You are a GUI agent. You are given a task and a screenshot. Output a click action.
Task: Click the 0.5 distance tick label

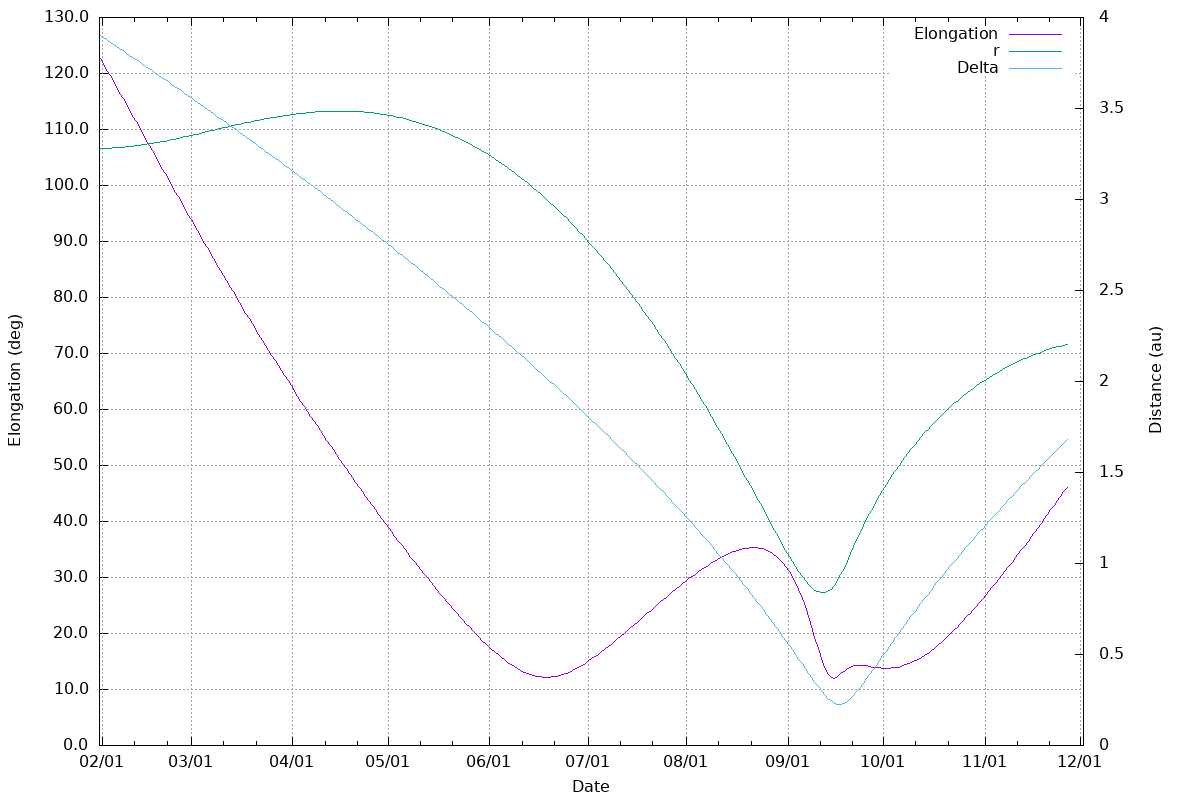click(1111, 654)
